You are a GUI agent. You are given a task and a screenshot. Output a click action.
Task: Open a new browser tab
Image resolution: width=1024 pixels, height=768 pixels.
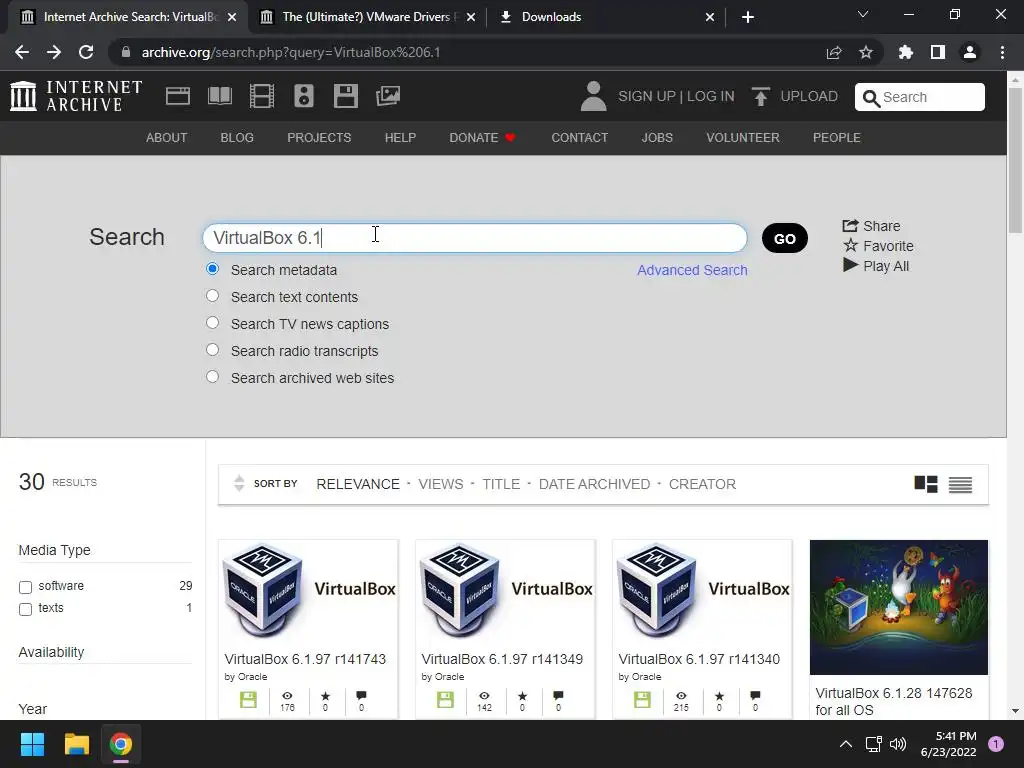tap(748, 17)
